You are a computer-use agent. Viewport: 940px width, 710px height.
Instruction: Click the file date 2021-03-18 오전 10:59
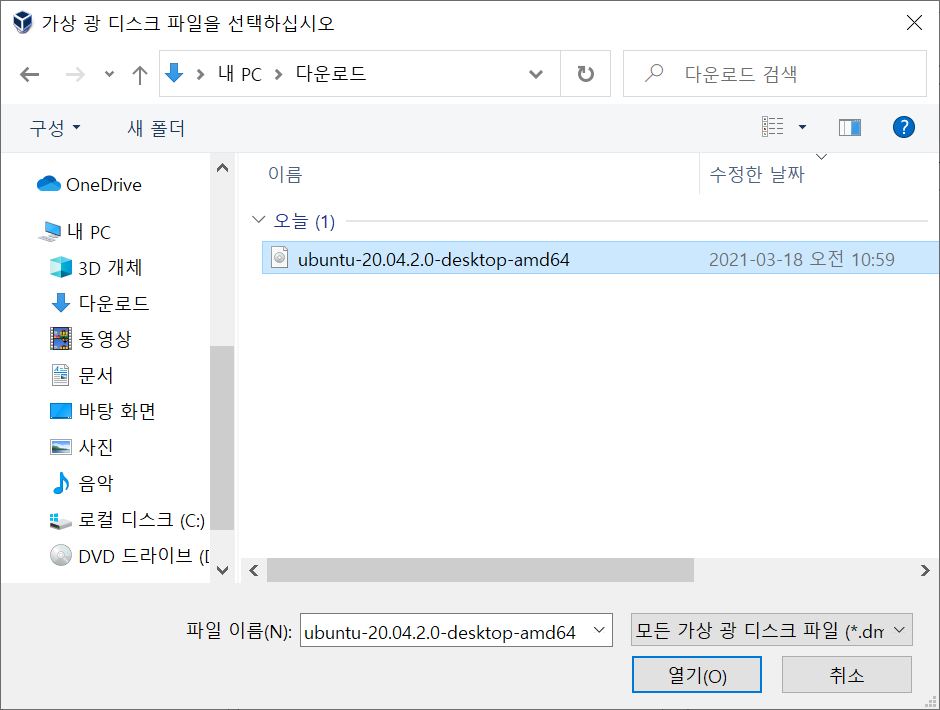point(802,259)
